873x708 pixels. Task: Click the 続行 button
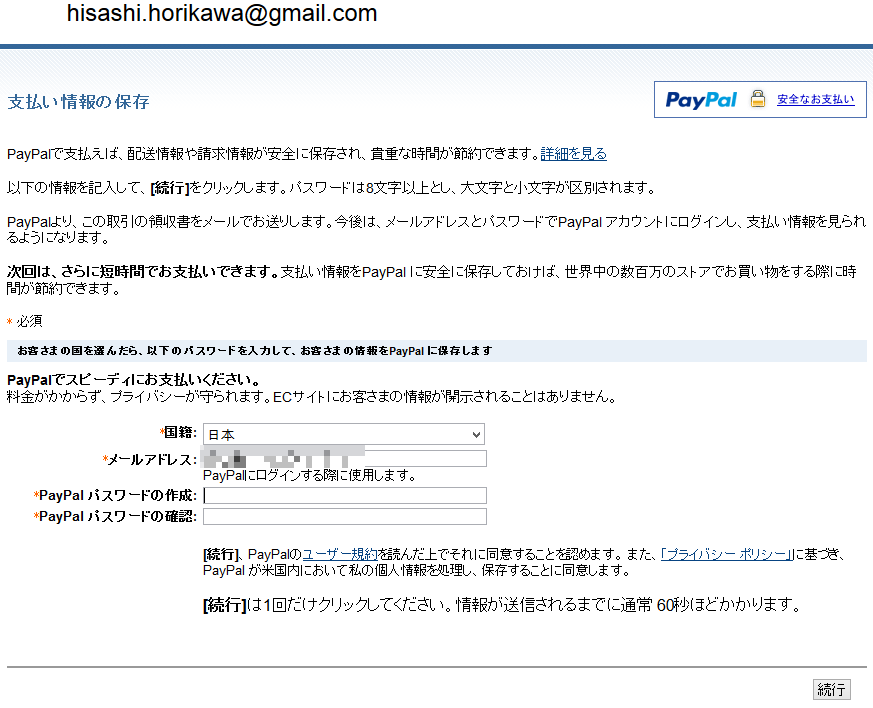coord(832,690)
